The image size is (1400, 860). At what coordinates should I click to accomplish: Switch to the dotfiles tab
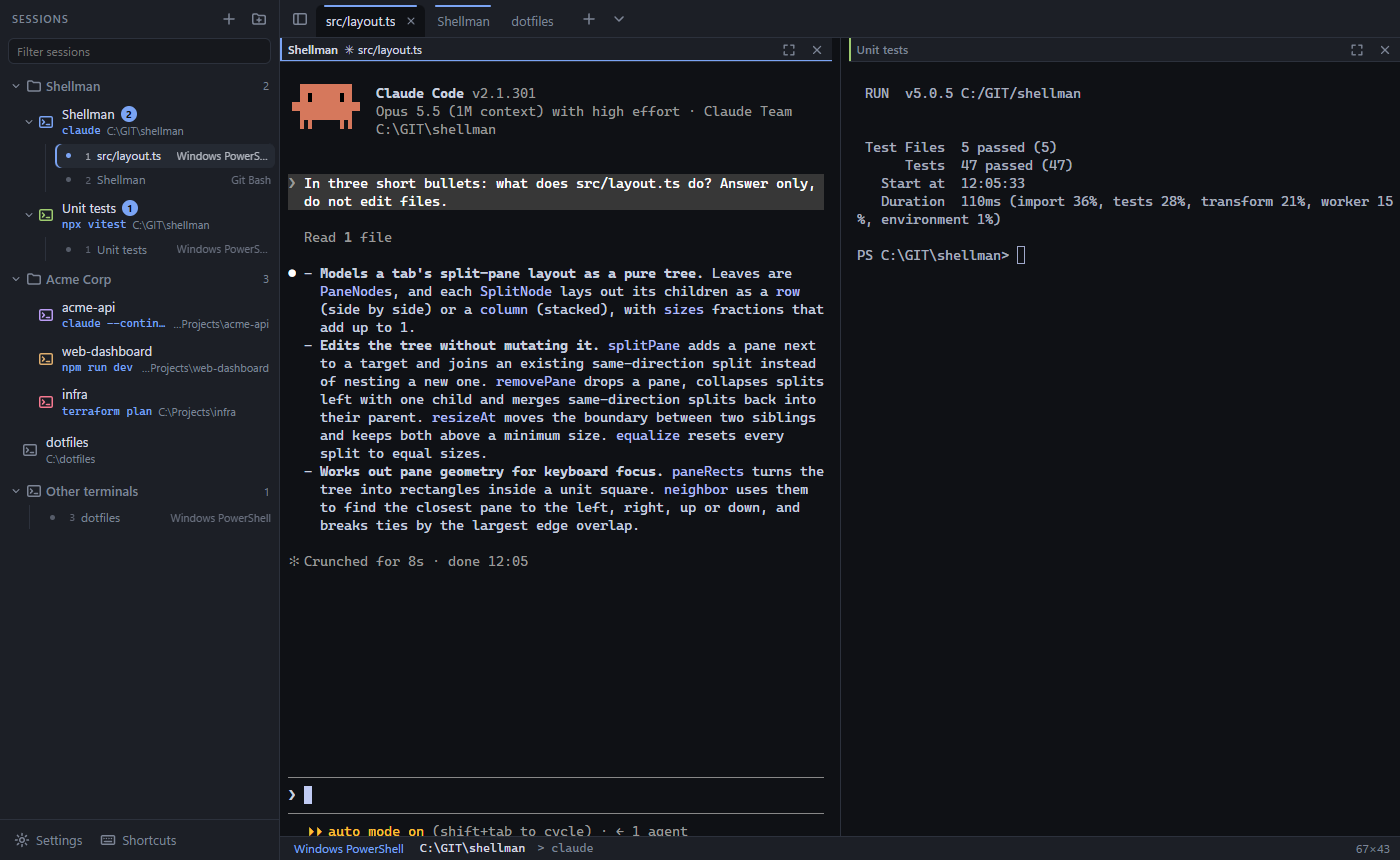click(x=532, y=21)
